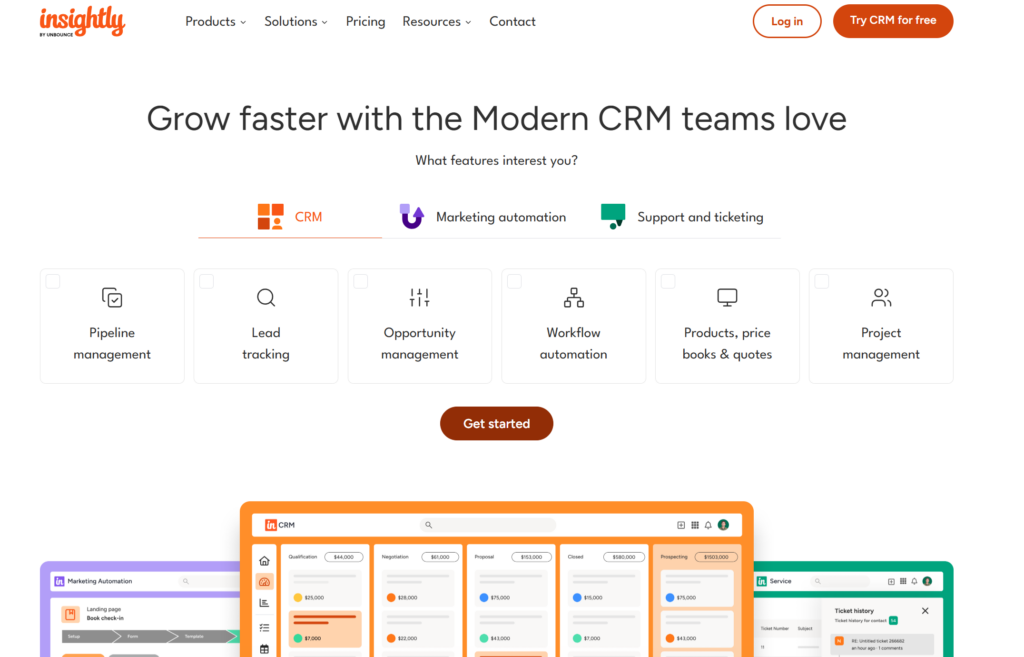1024x657 pixels.
Task: Click the 'Ticket history' heading in Service preview
Action: 854,611
